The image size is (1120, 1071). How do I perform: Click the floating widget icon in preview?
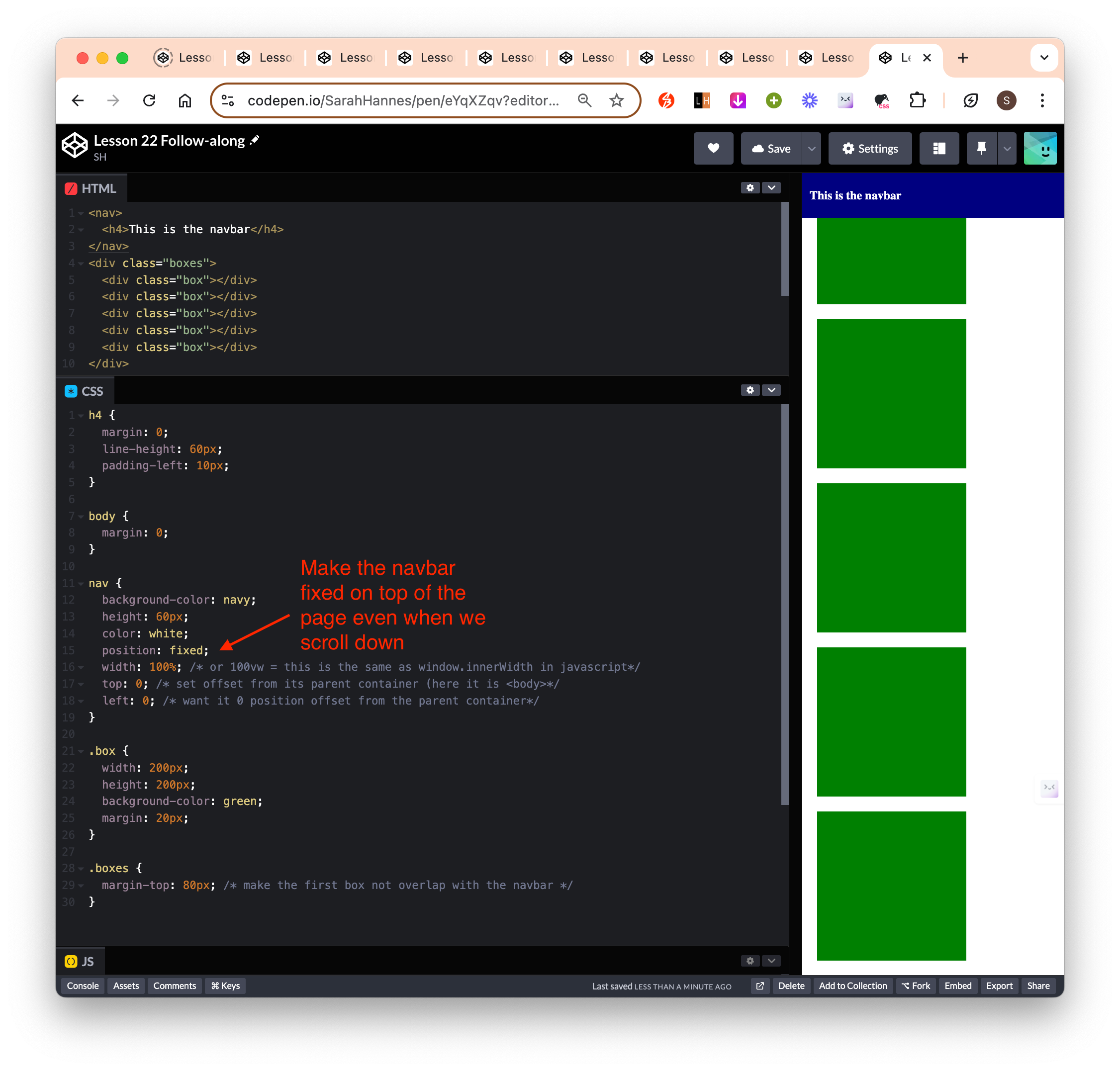tap(1049, 788)
